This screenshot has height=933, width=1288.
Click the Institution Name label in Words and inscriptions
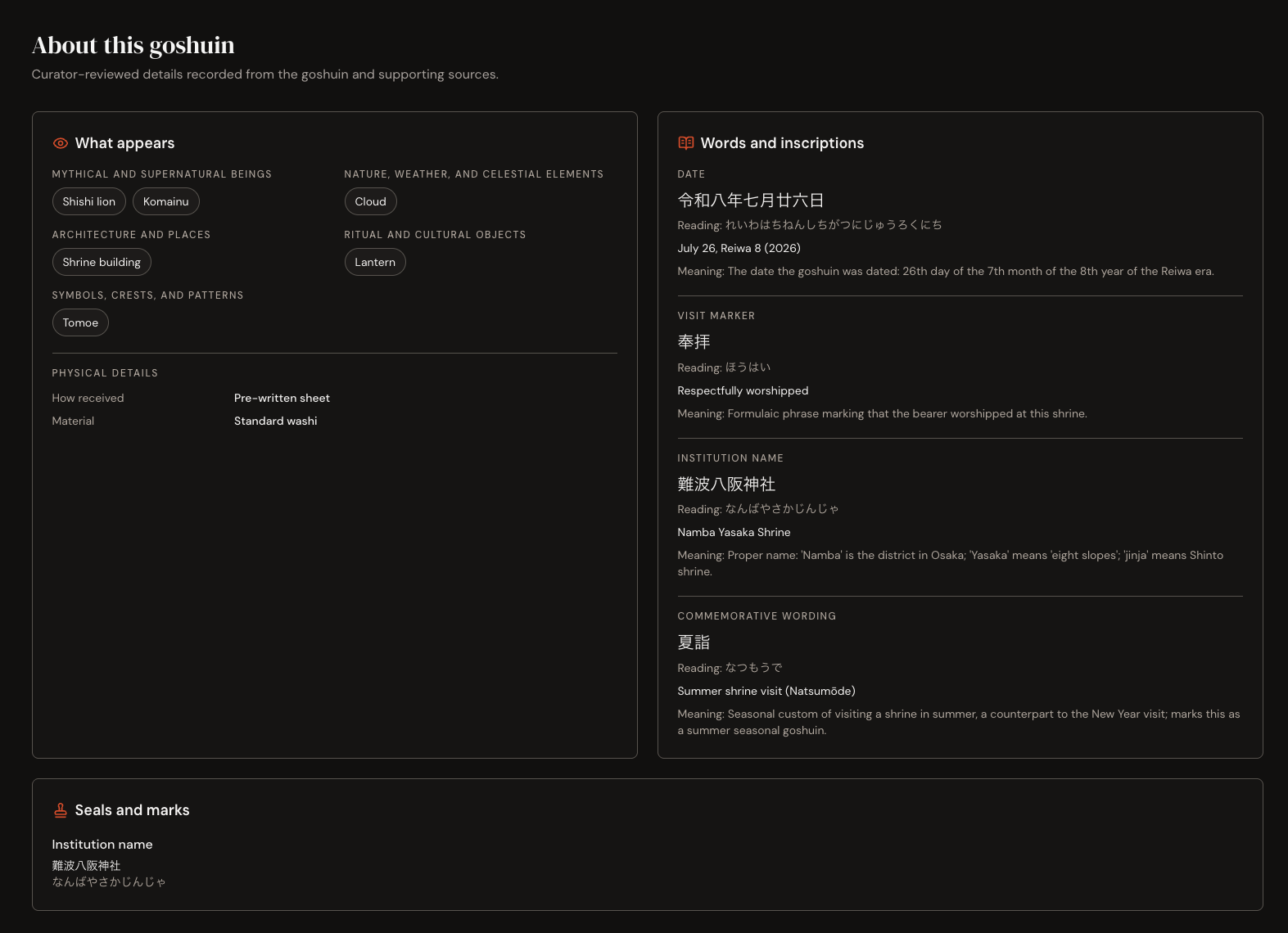click(x=731, y=458)
